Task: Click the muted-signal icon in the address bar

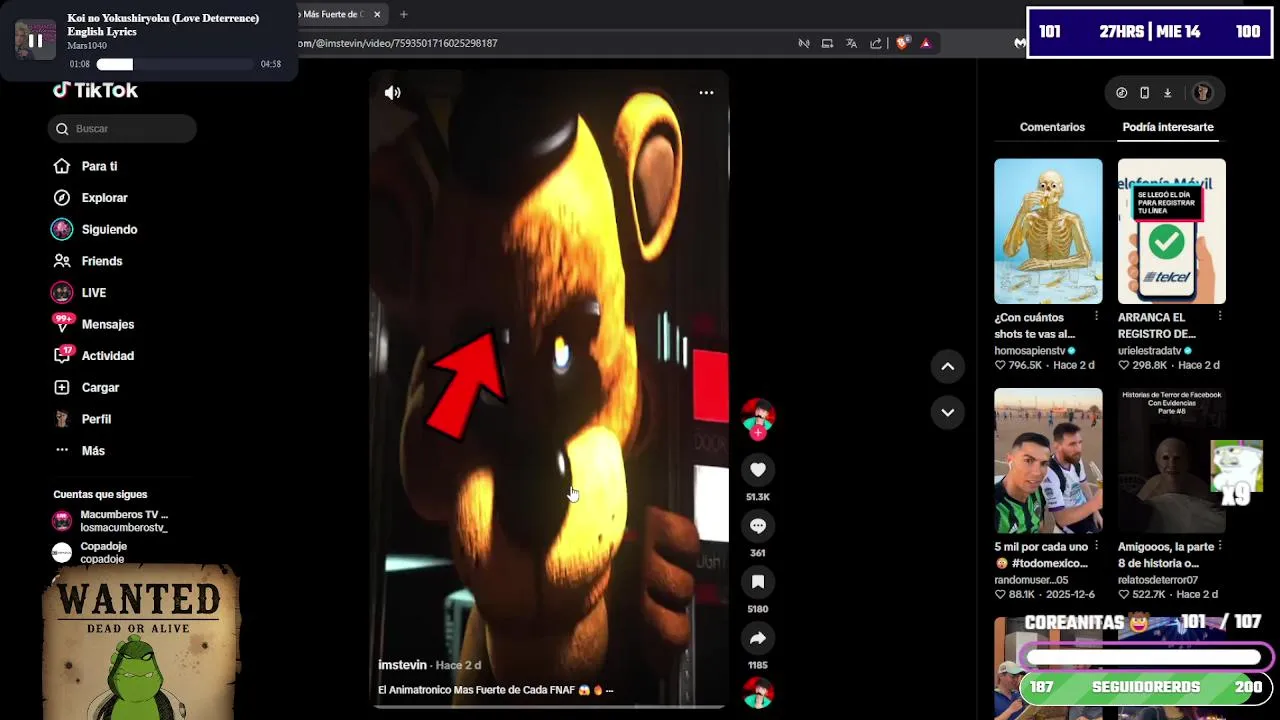Action: click(x=803, y=43)
